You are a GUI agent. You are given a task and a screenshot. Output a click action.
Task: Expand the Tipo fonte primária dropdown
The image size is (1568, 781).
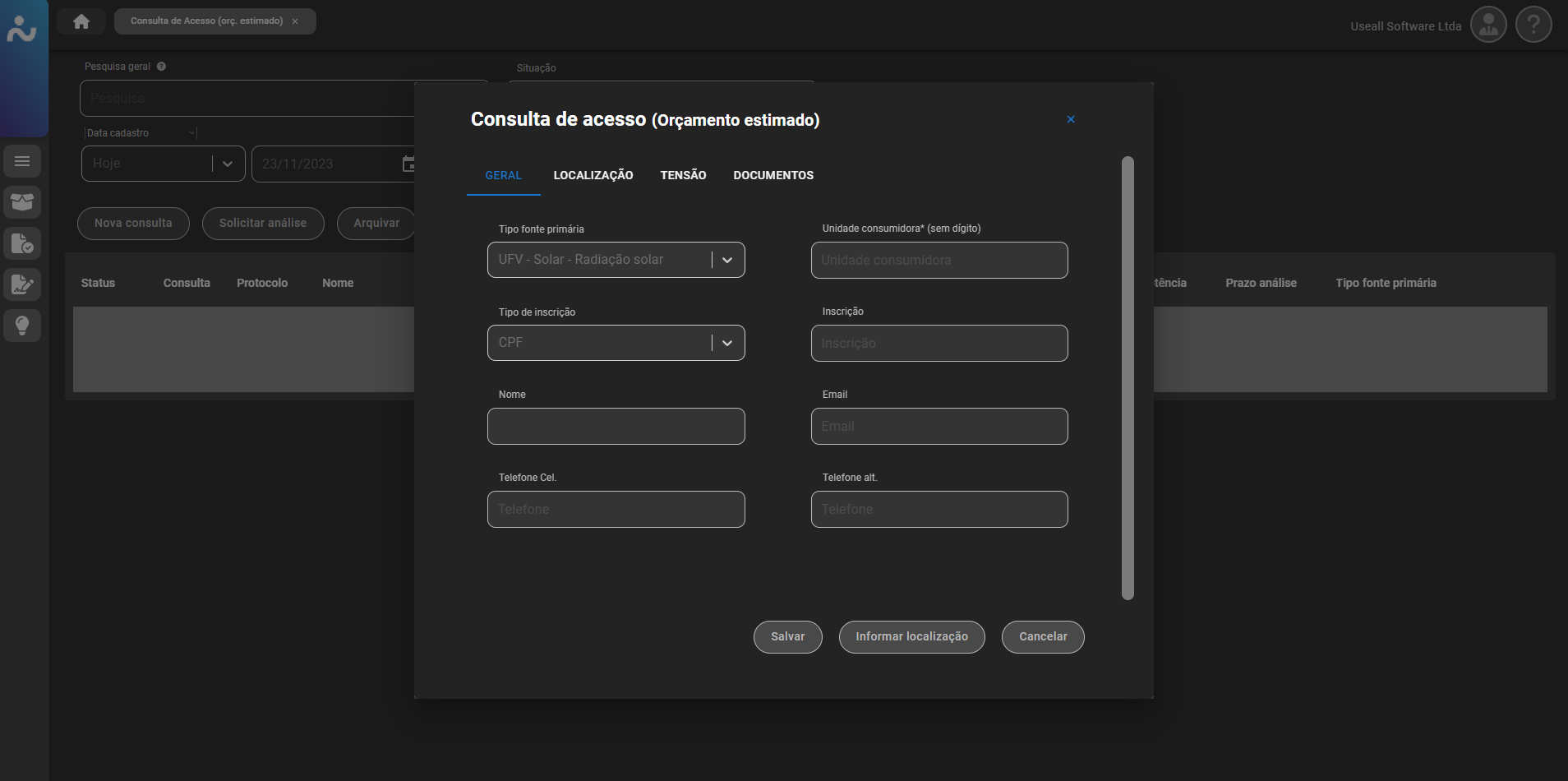click(727, 260)
